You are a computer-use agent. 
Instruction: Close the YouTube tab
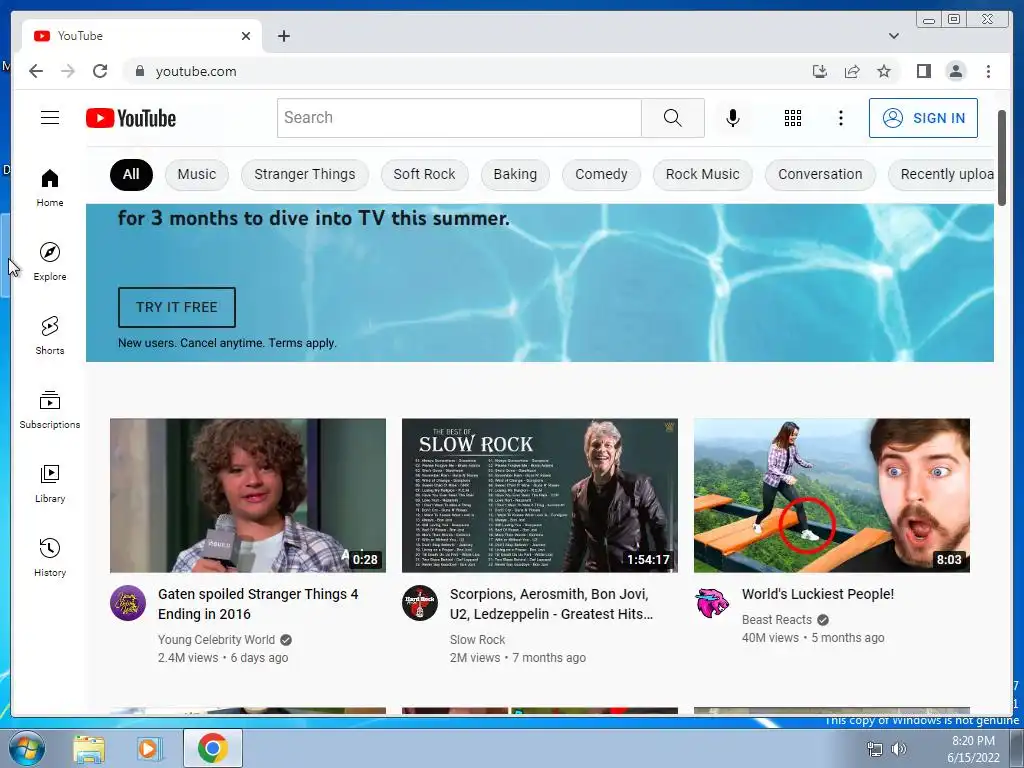coord(246,36)
